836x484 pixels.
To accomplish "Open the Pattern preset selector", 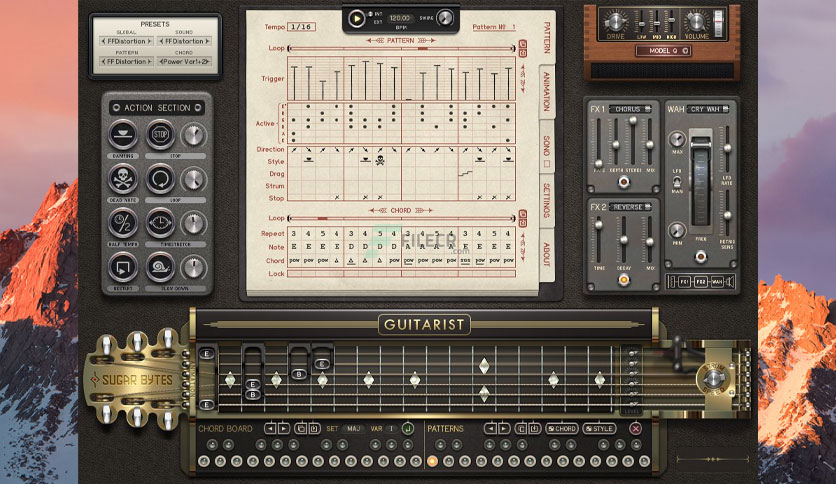I will (x=127, y=62).
